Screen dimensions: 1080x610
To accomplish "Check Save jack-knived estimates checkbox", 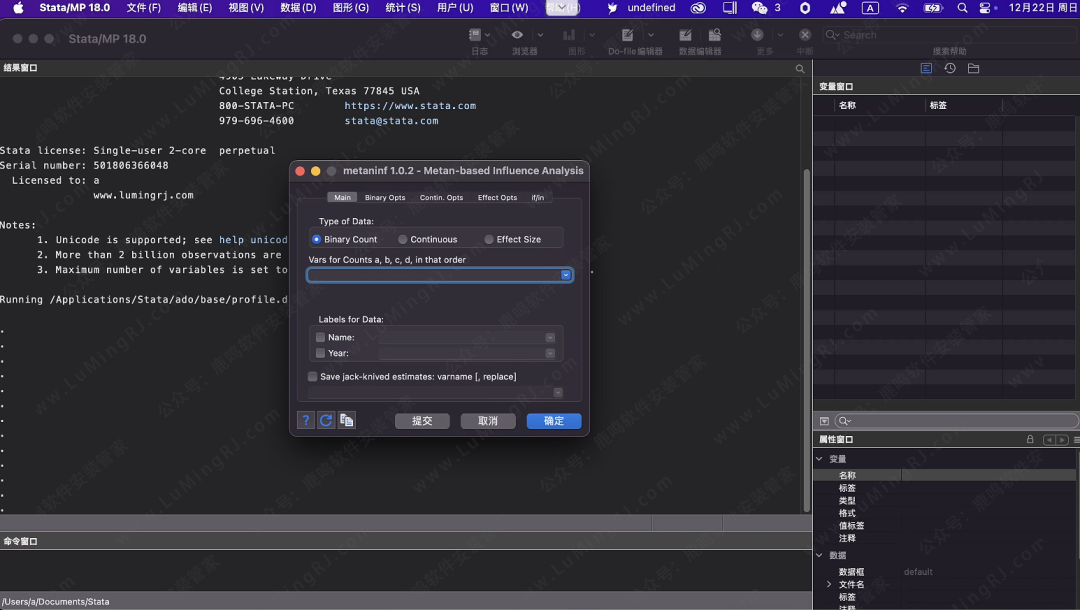I will 313,377.
